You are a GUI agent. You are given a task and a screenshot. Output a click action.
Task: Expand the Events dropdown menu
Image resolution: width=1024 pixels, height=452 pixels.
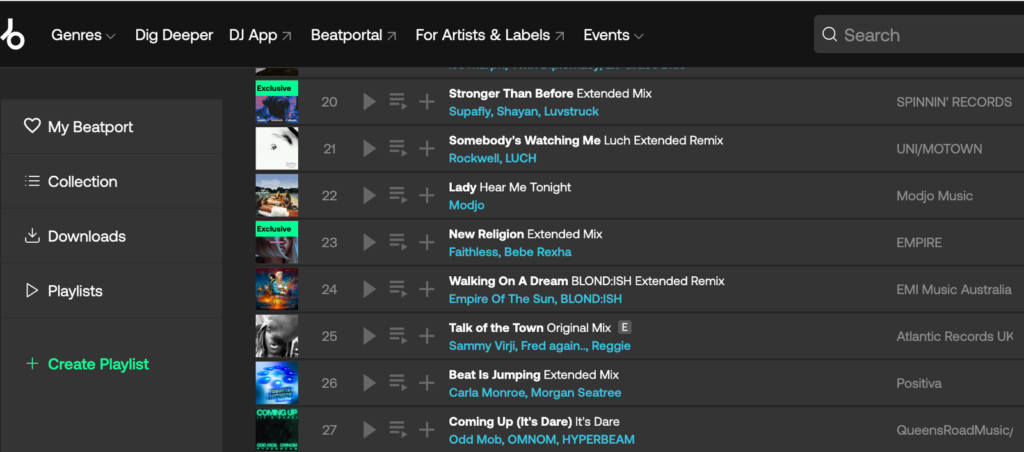pyautogui.click(x=613, y=35)
